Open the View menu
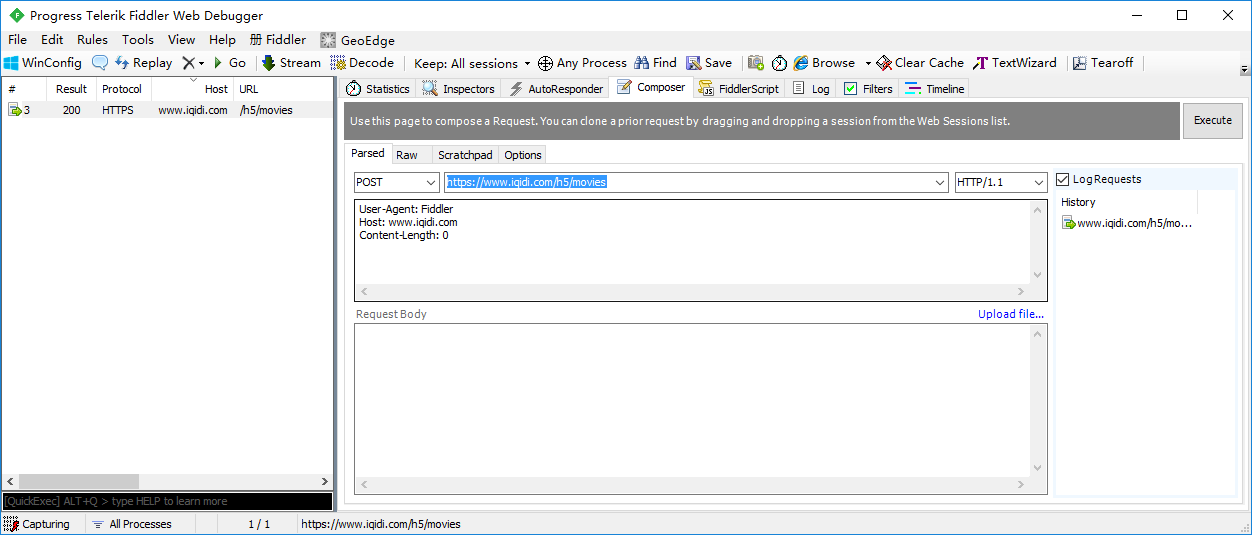This screenshot has height=535, width=1252. (181, 40)
